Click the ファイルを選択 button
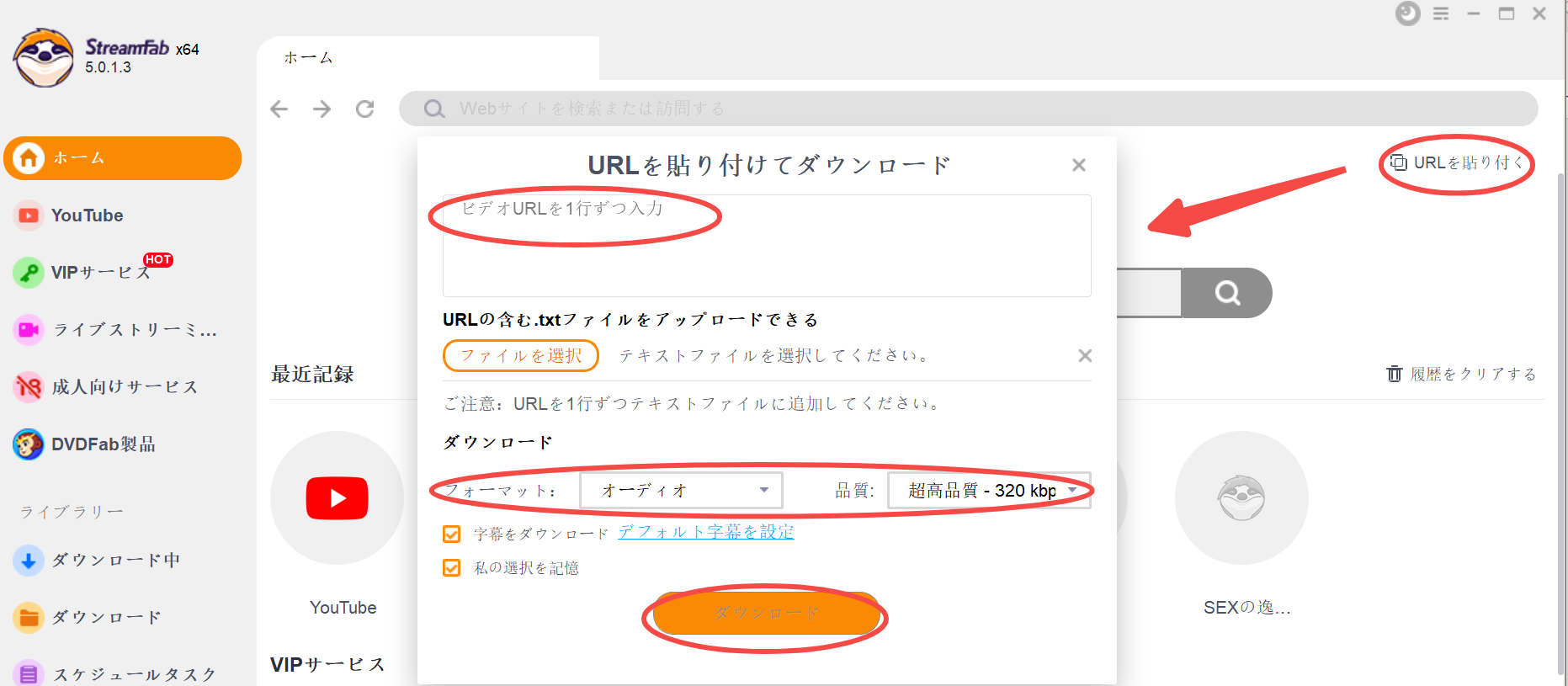 click(520, 356)
